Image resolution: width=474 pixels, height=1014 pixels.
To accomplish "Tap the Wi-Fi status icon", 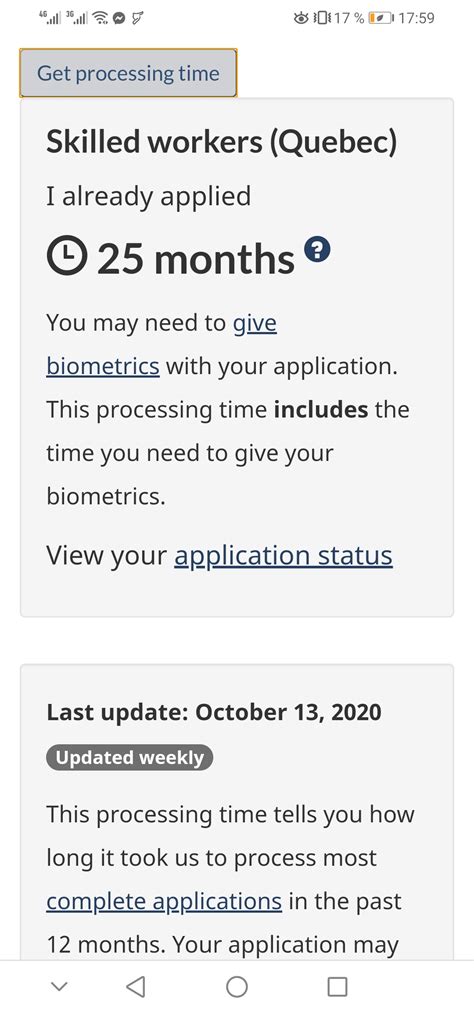I will click(x=100, y=18).
